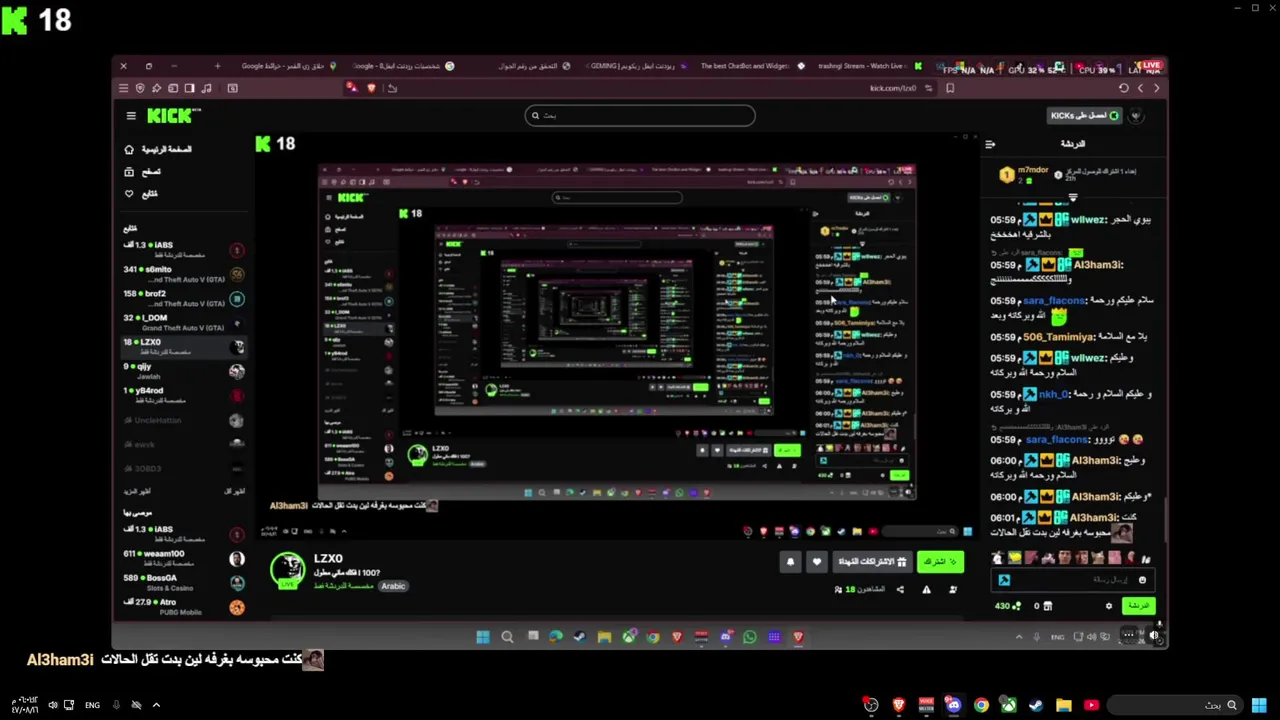Click the browser back arrow next to reload
The height and width of the screenshot is (720, 1280).
pyautogui.click(x=1140, y=88)
